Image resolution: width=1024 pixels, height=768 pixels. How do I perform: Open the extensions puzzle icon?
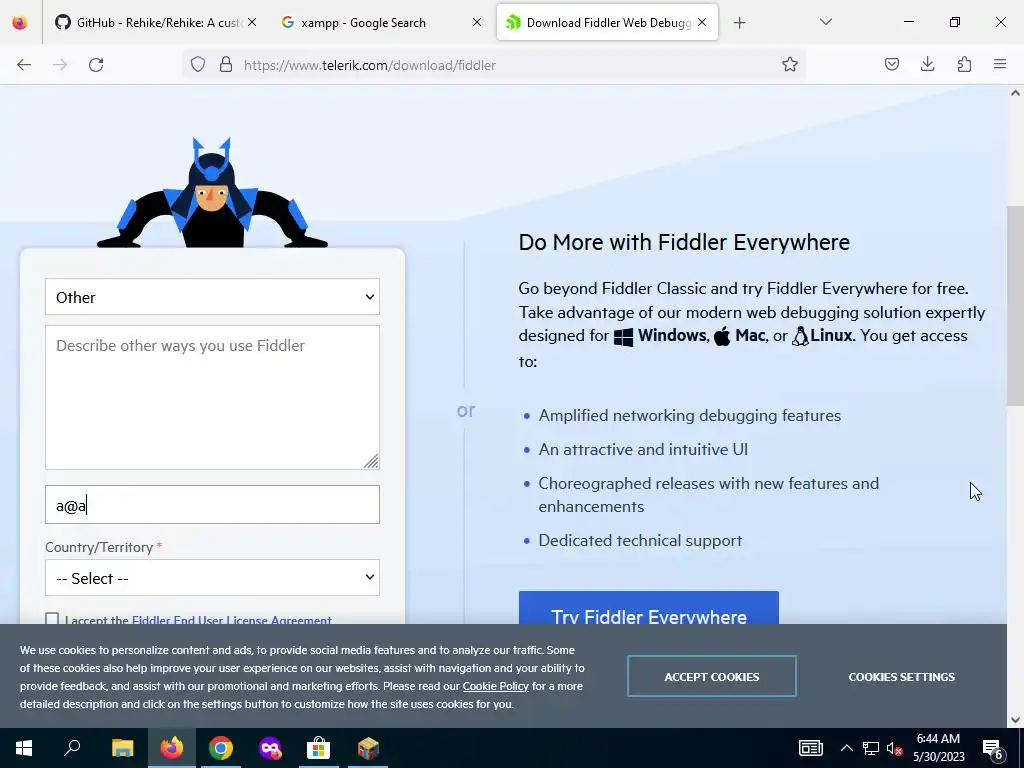[964, 65]
